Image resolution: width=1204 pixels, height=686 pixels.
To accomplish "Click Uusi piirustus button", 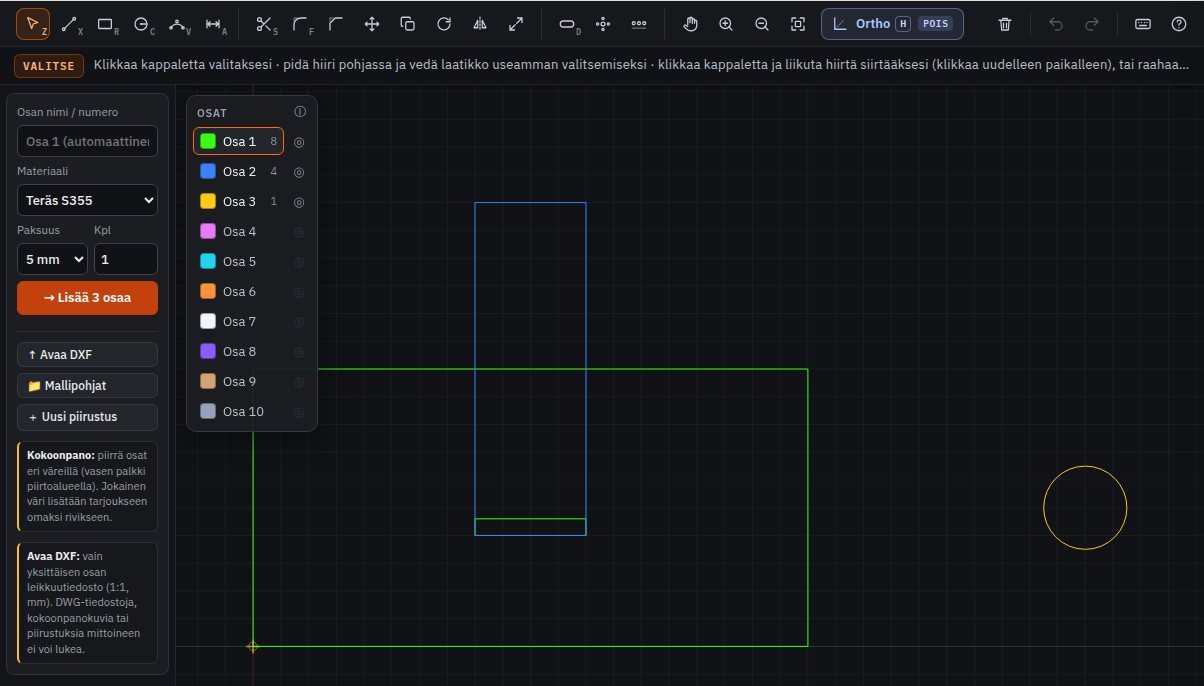I will pyautogui.click(x=87, y=416).
